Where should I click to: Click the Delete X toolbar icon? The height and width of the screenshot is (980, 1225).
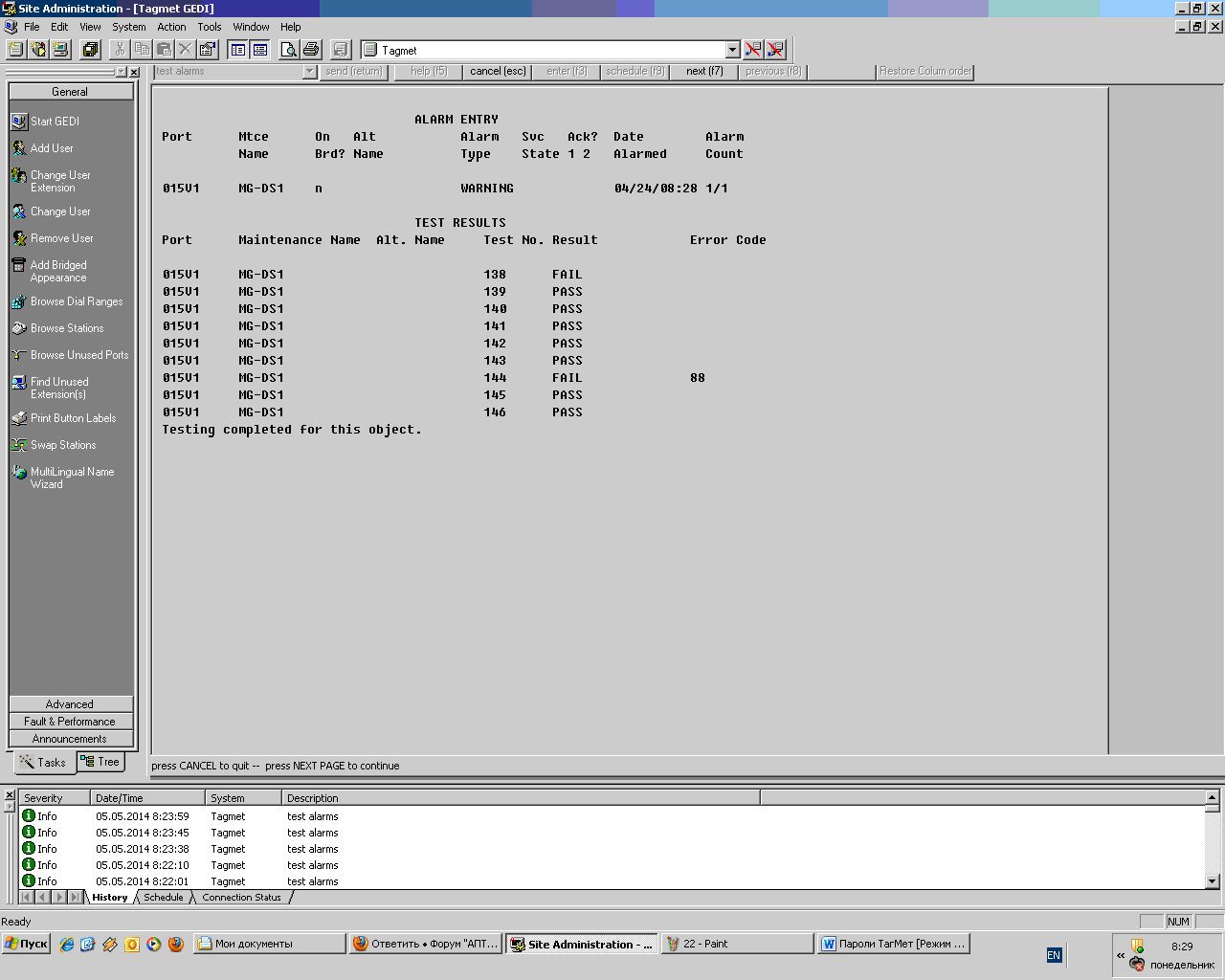[186, 49]
